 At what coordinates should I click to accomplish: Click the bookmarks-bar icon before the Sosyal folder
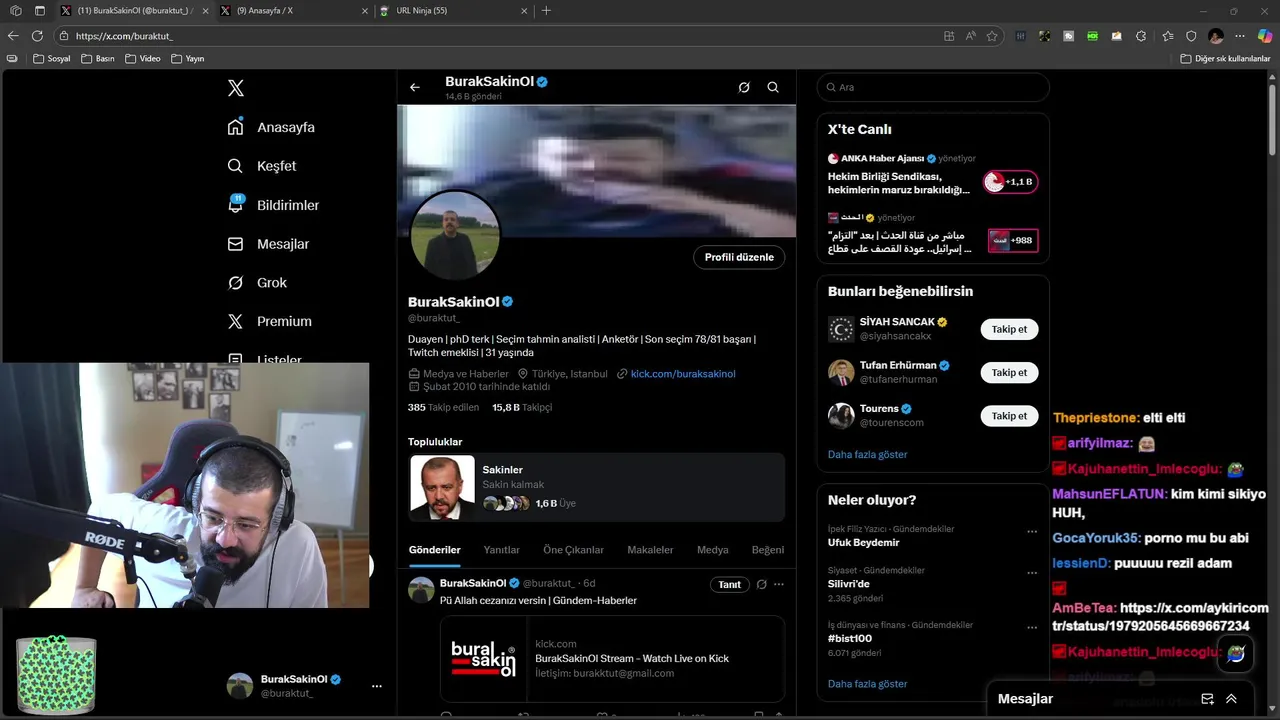point(12,59)
